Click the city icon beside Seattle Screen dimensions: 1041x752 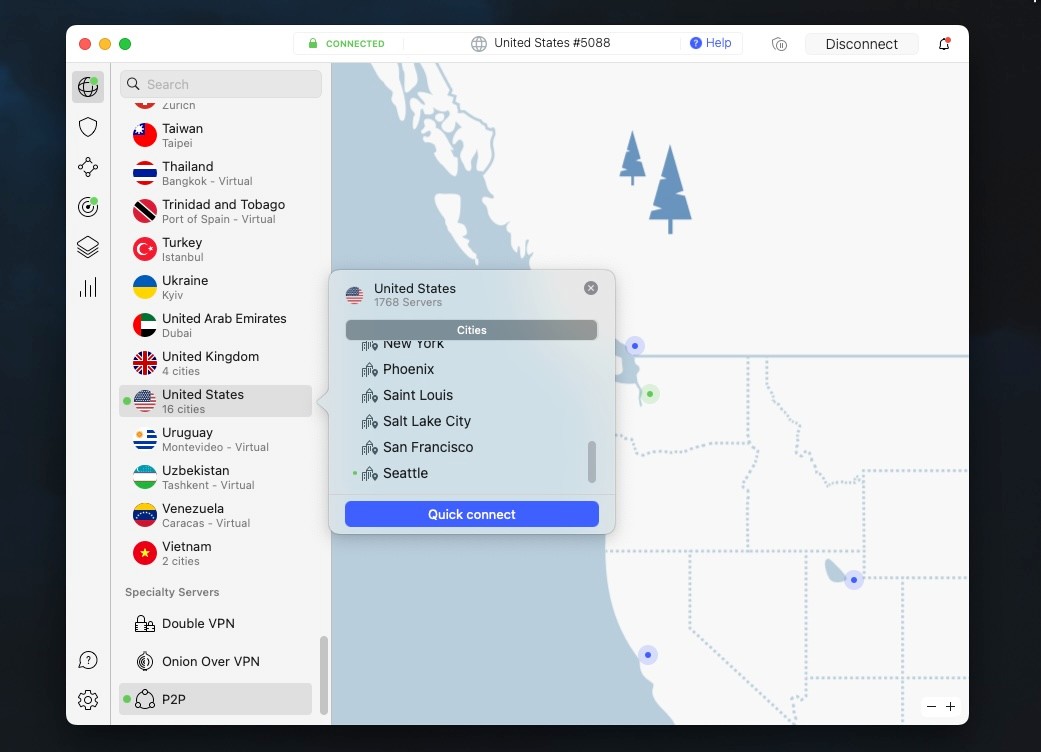pyautogui.click(x=369, y=474)
